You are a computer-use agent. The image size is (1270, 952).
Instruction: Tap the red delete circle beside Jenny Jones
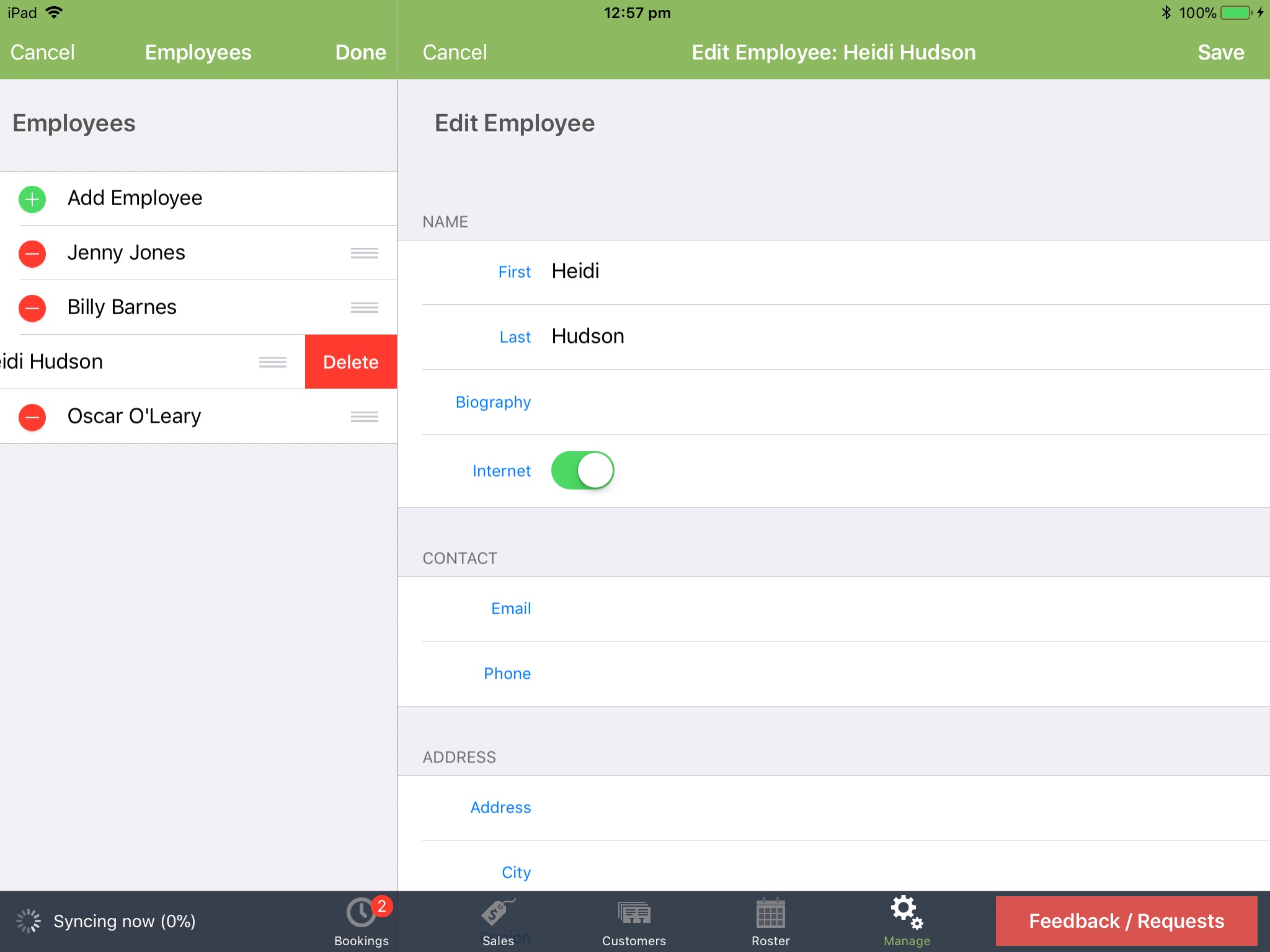point(32,253)
